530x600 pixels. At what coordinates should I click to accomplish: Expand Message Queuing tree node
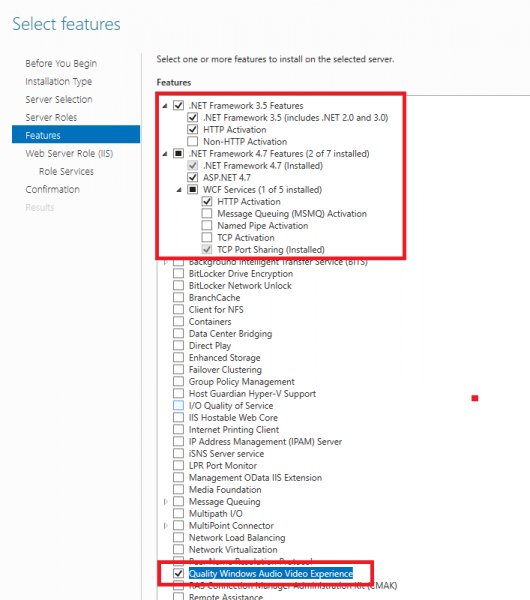[x=165, y=502]
